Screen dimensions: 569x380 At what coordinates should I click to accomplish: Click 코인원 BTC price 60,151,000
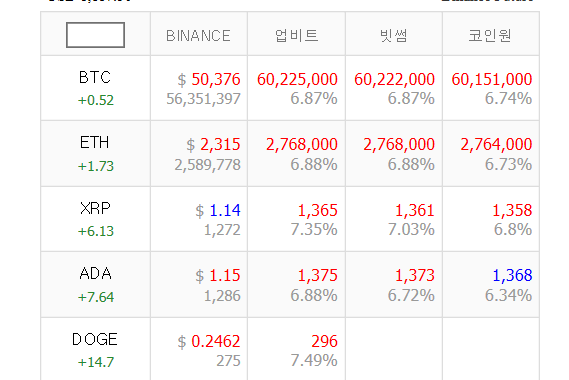(492, 79)
